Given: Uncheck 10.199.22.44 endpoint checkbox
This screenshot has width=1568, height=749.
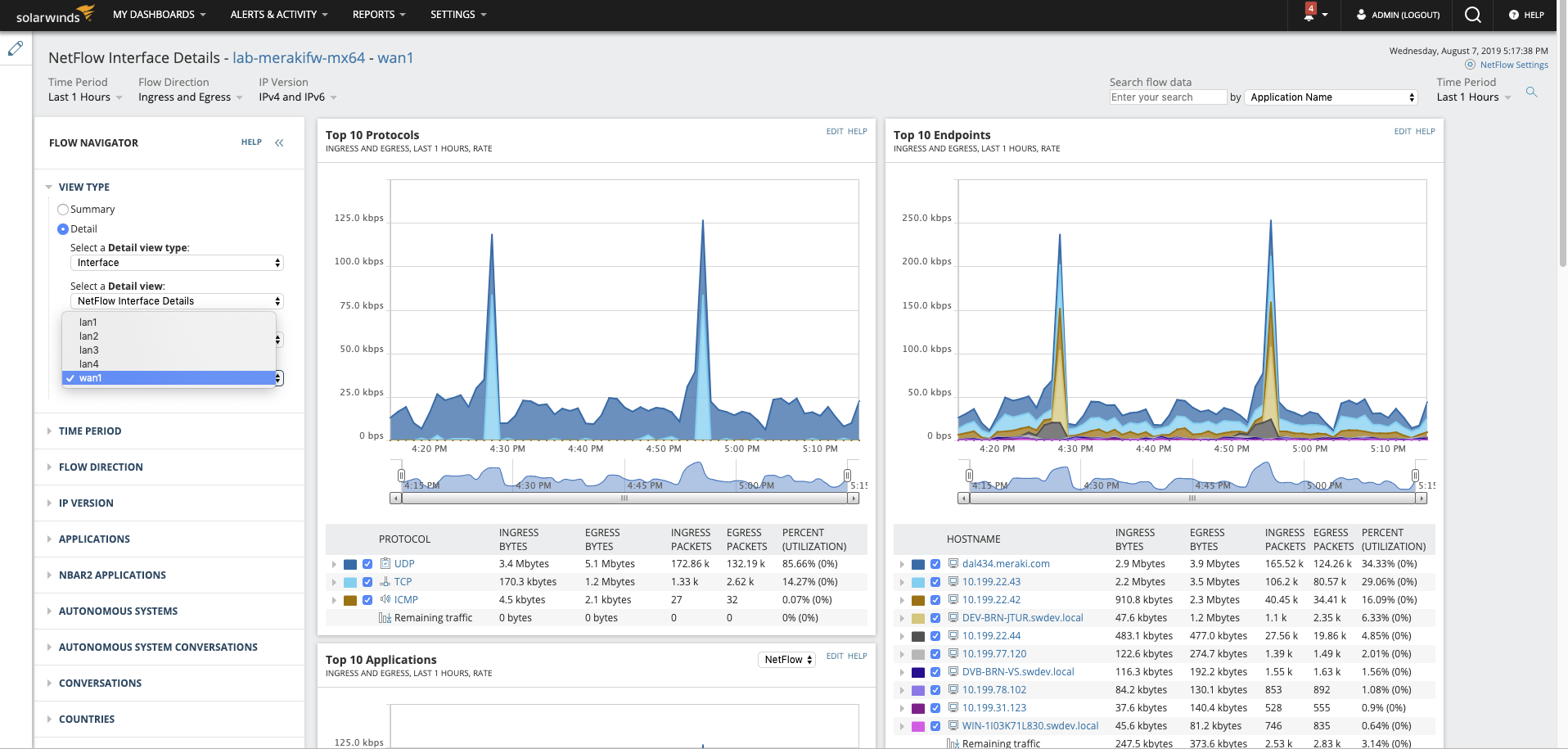Looking at the screenshot, I should pos(935,636).
